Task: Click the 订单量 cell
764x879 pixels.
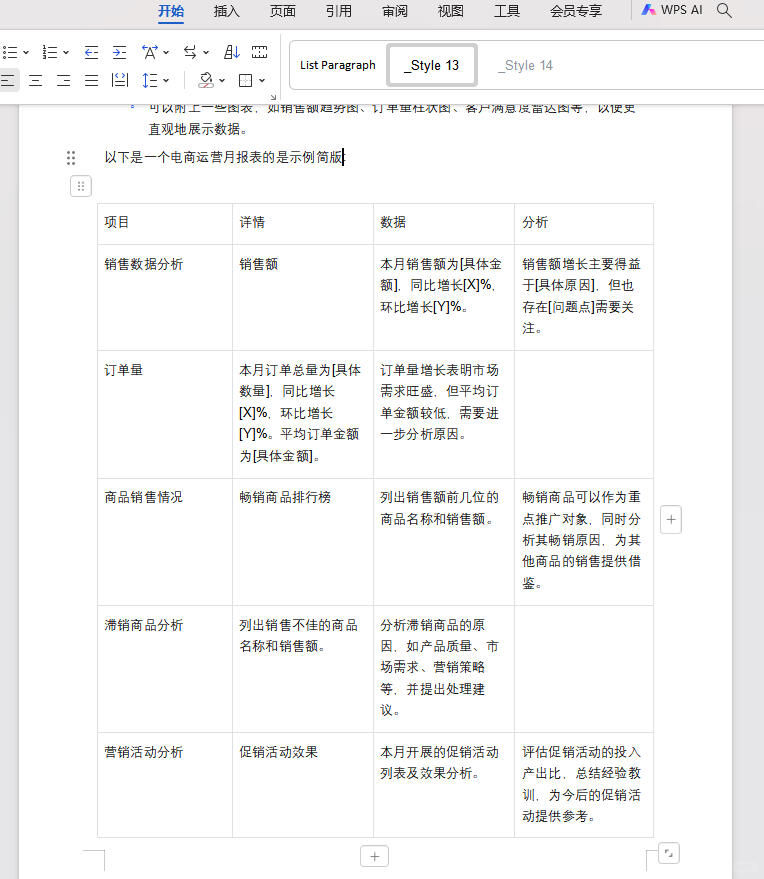Action: tap(165, 414)
